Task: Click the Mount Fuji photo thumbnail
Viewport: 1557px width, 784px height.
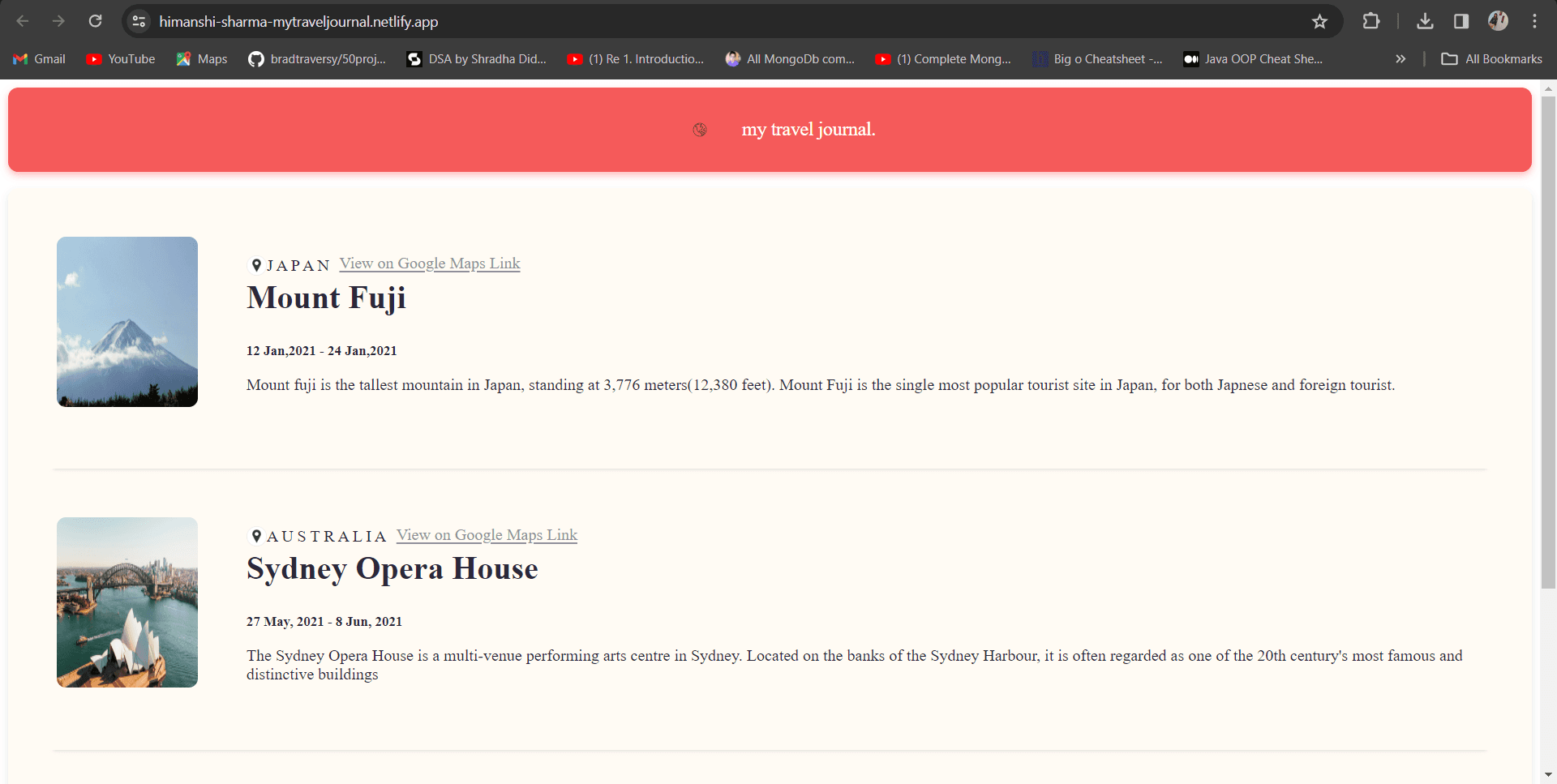Action: 127,322
